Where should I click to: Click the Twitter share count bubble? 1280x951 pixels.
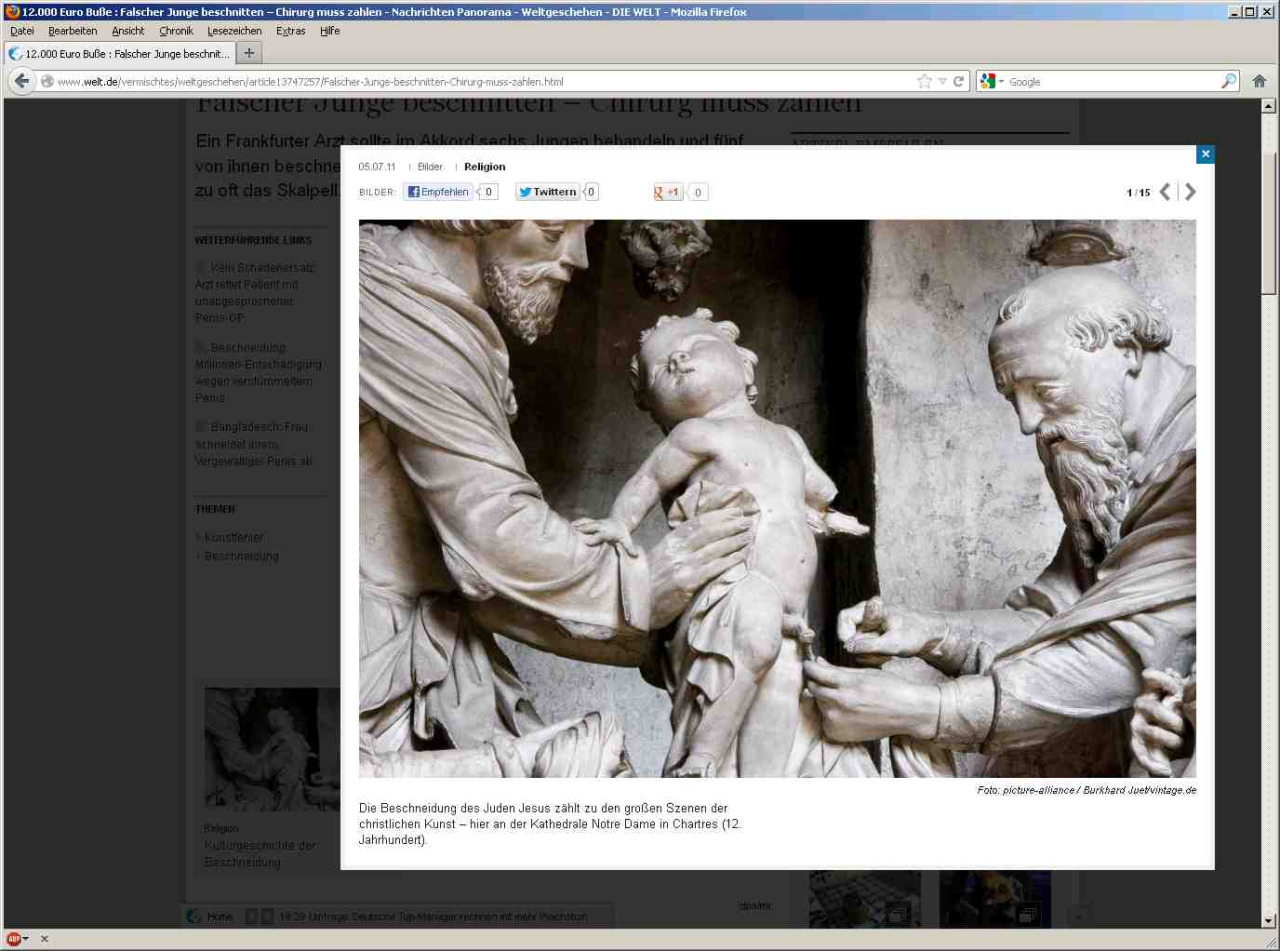coord(591,192)
